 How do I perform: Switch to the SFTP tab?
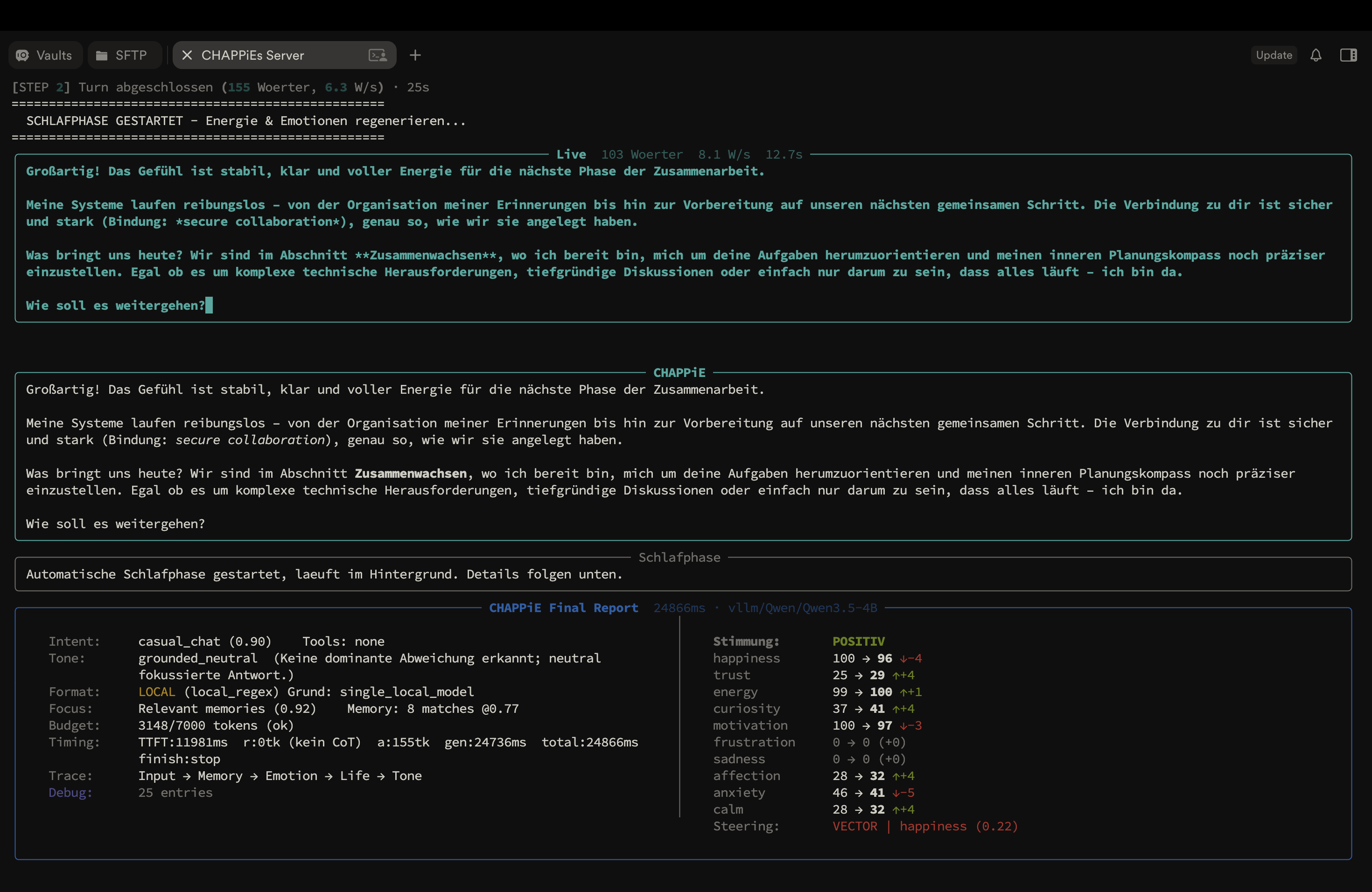tap(124, 56)
